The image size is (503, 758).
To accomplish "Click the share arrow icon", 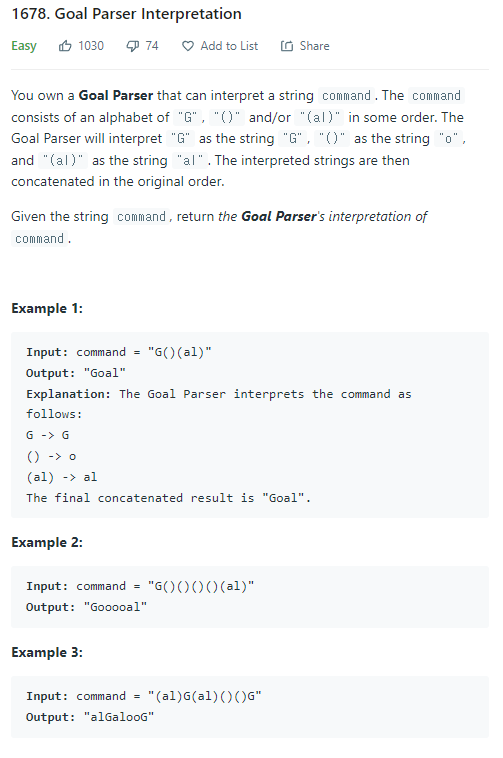I will pos(287,46).
